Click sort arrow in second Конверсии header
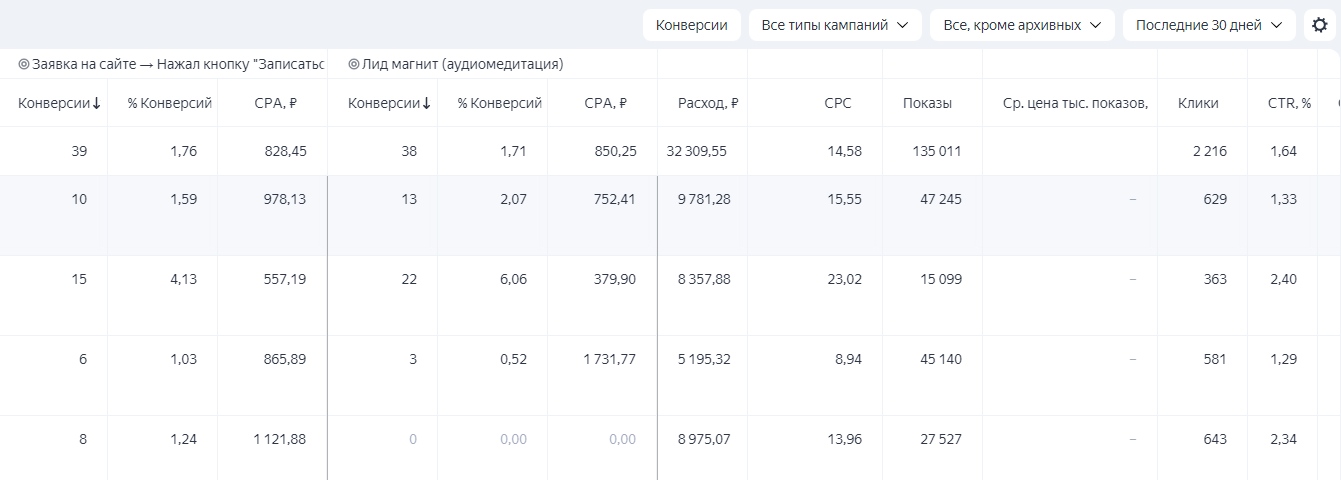Screen dimensions: 1341x480 (x=427, y=103)
